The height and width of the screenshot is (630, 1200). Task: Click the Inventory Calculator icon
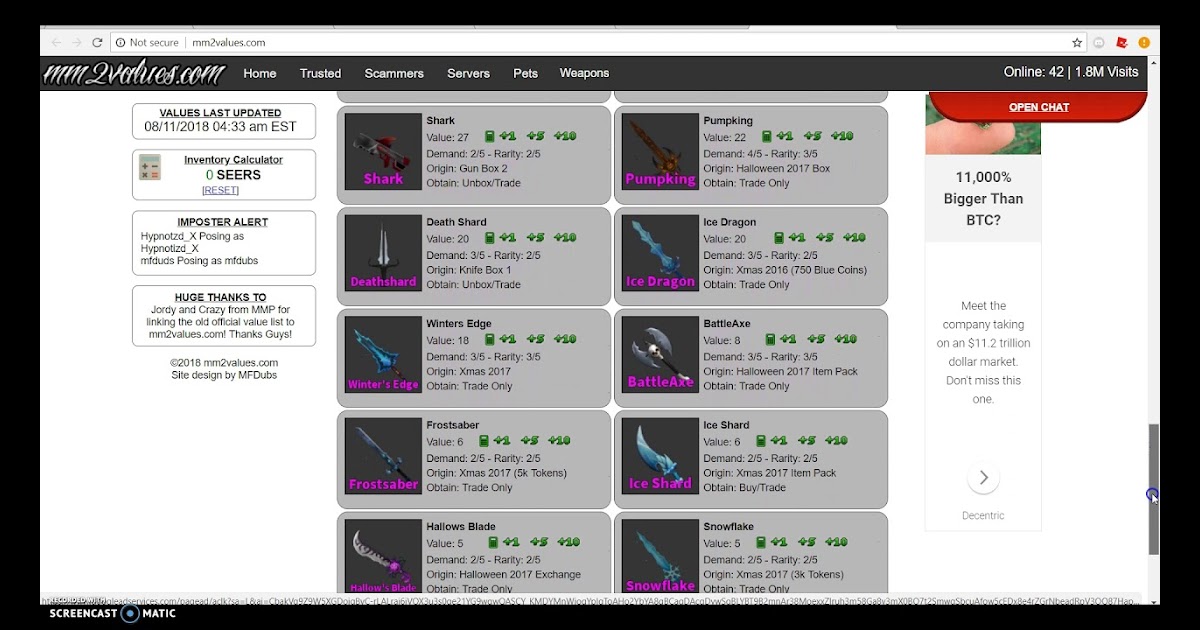click(150, 167)
